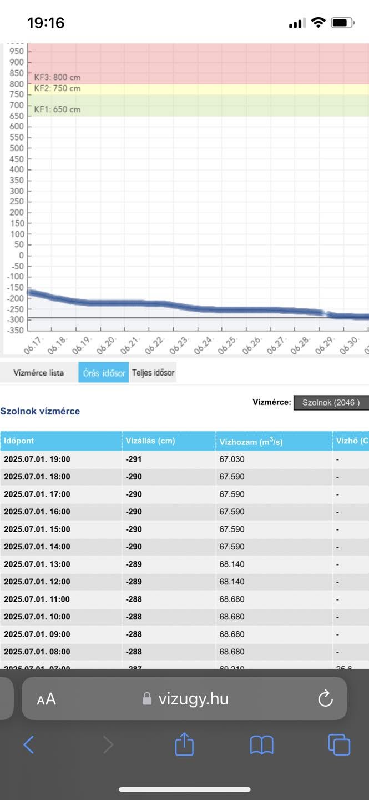Tap the Wi-Fi status icon
Image resolution: width=369 pixels, height=800 pixels.
tap(318, 22)
